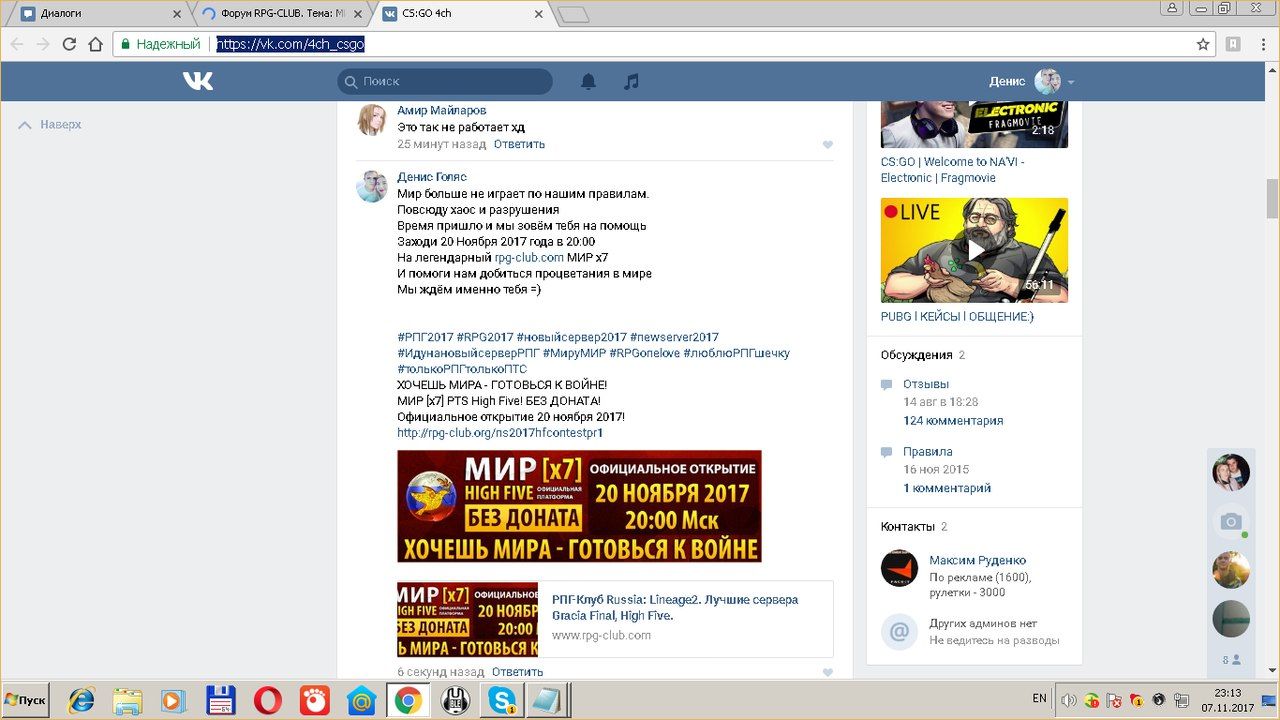Open a new browser tab
The height and width of the screenshot is (720, 1280).
tap(573, 15)
